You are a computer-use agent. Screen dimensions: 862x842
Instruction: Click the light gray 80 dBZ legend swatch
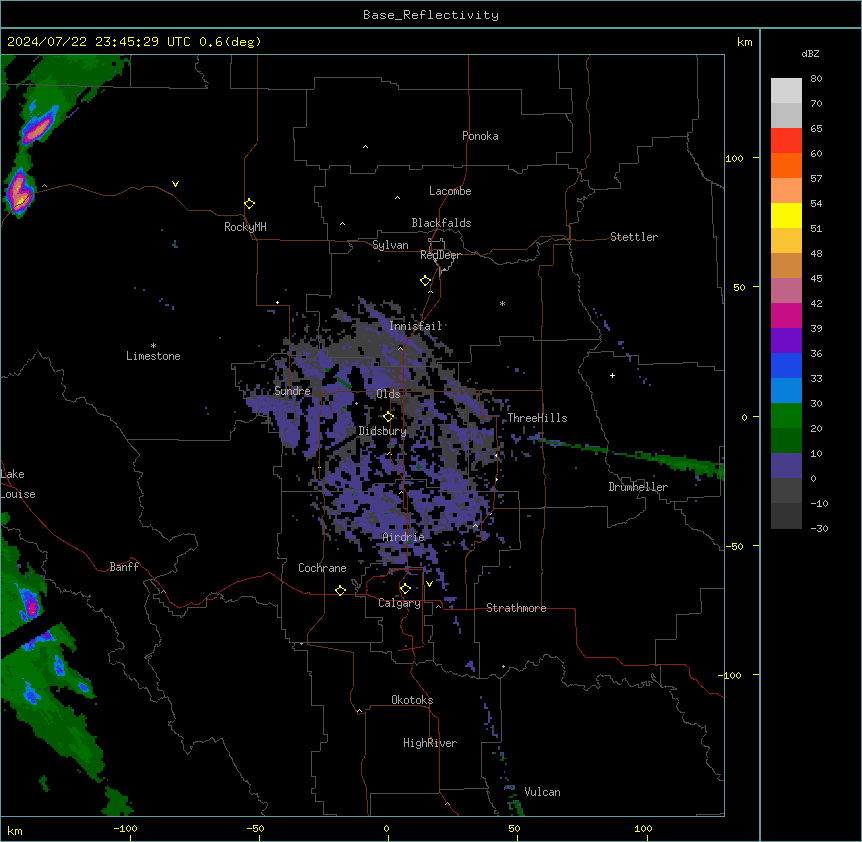pos(786,90)
